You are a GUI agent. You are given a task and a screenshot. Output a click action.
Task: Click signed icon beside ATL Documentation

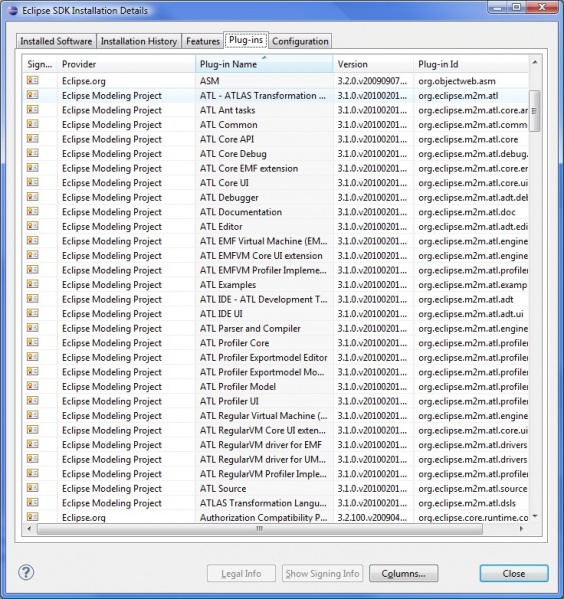click(32, 211)
